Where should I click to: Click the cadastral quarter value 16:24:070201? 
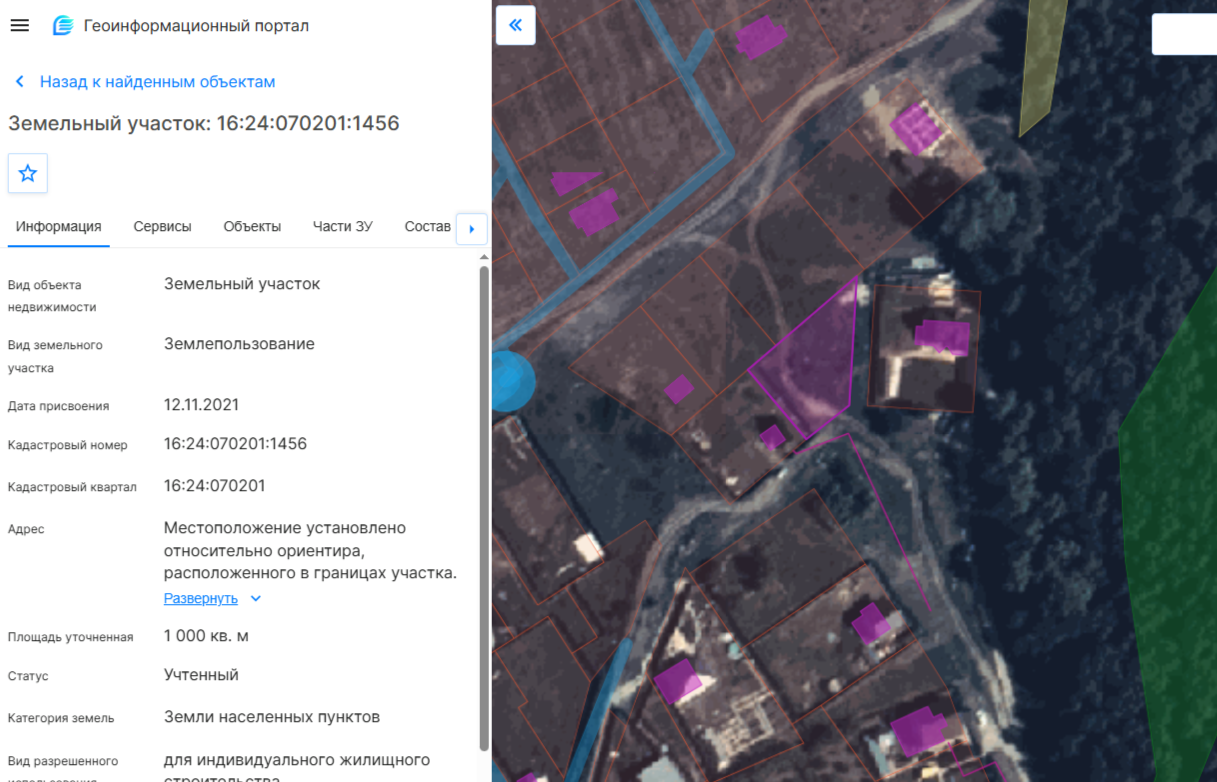pos(214,486)
